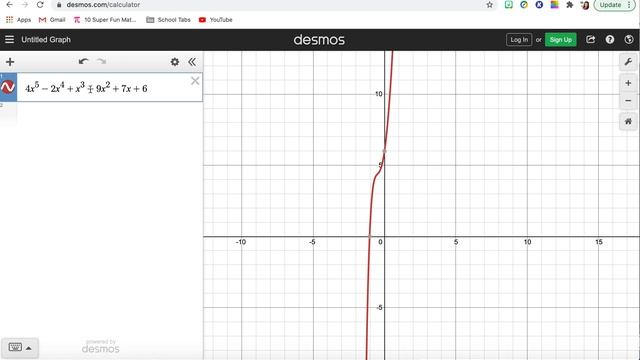Go forward in the browser

(24, 5)
